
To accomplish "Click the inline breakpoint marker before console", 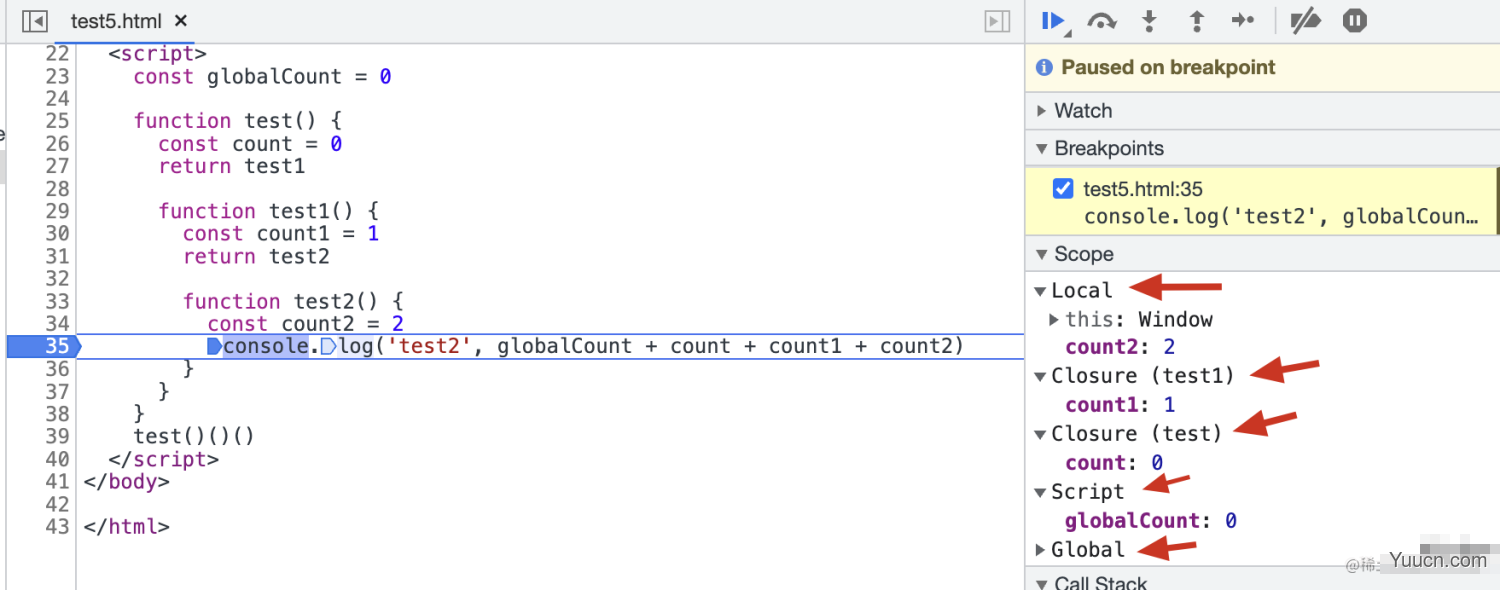I will [214, 347].
